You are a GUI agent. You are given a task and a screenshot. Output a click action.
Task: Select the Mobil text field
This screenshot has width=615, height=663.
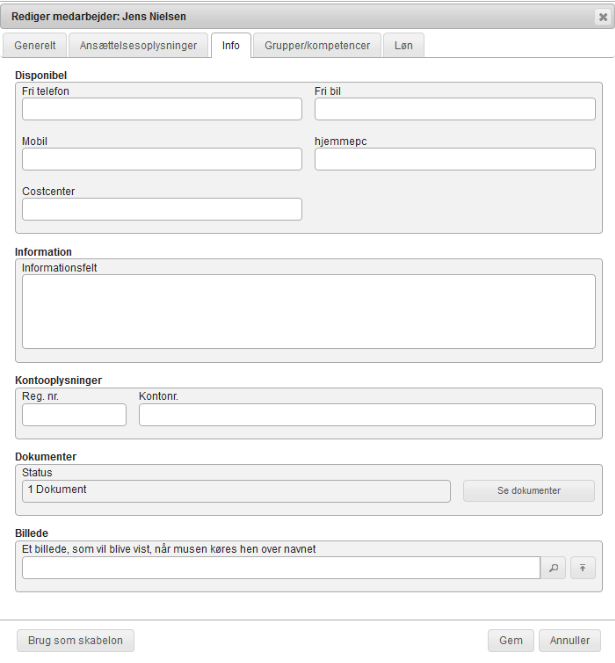[162, 159]
